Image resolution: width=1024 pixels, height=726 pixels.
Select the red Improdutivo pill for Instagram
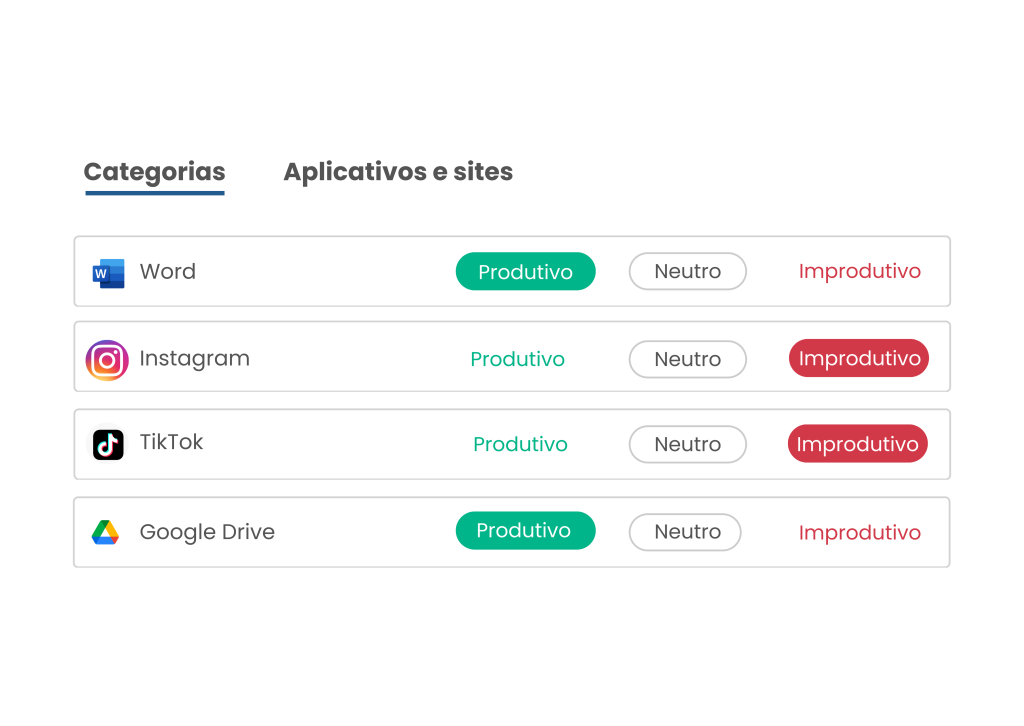point(859,358)
